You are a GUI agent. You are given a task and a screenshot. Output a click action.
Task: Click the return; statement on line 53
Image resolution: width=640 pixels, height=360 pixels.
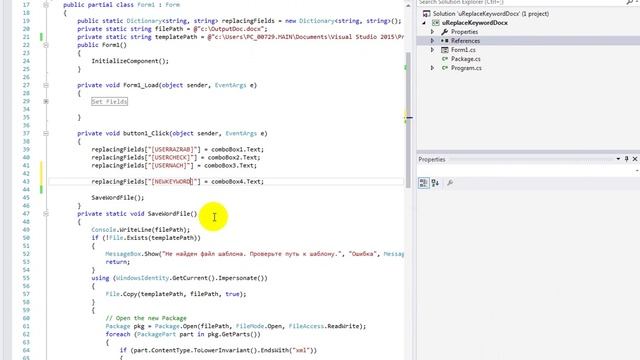tap(118, 262)
